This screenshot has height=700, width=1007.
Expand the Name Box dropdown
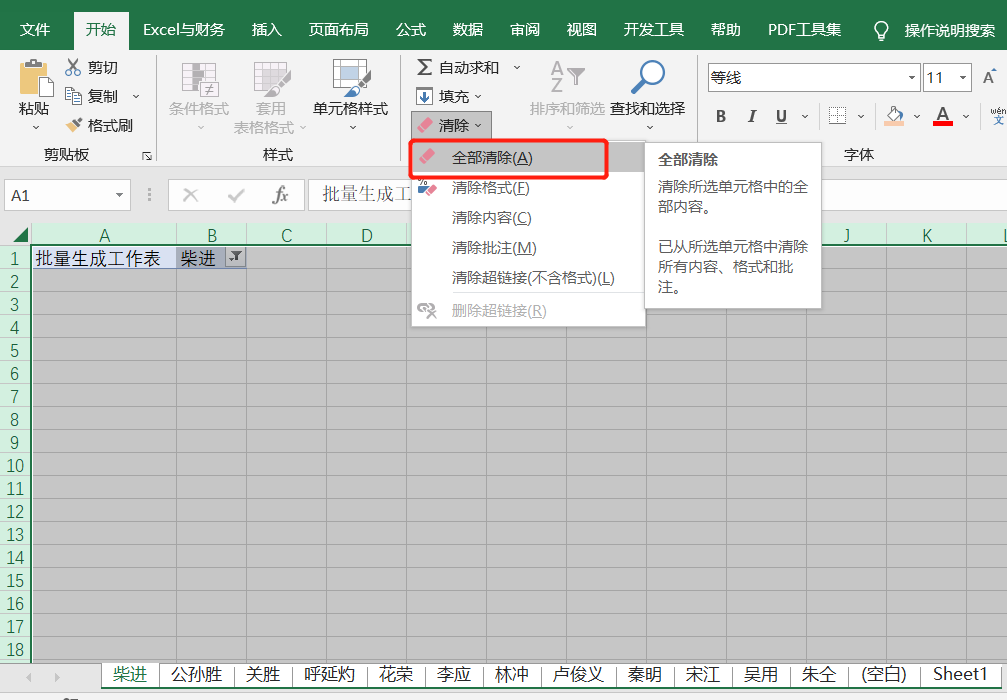pyautogui.click(x=119, y=195)
